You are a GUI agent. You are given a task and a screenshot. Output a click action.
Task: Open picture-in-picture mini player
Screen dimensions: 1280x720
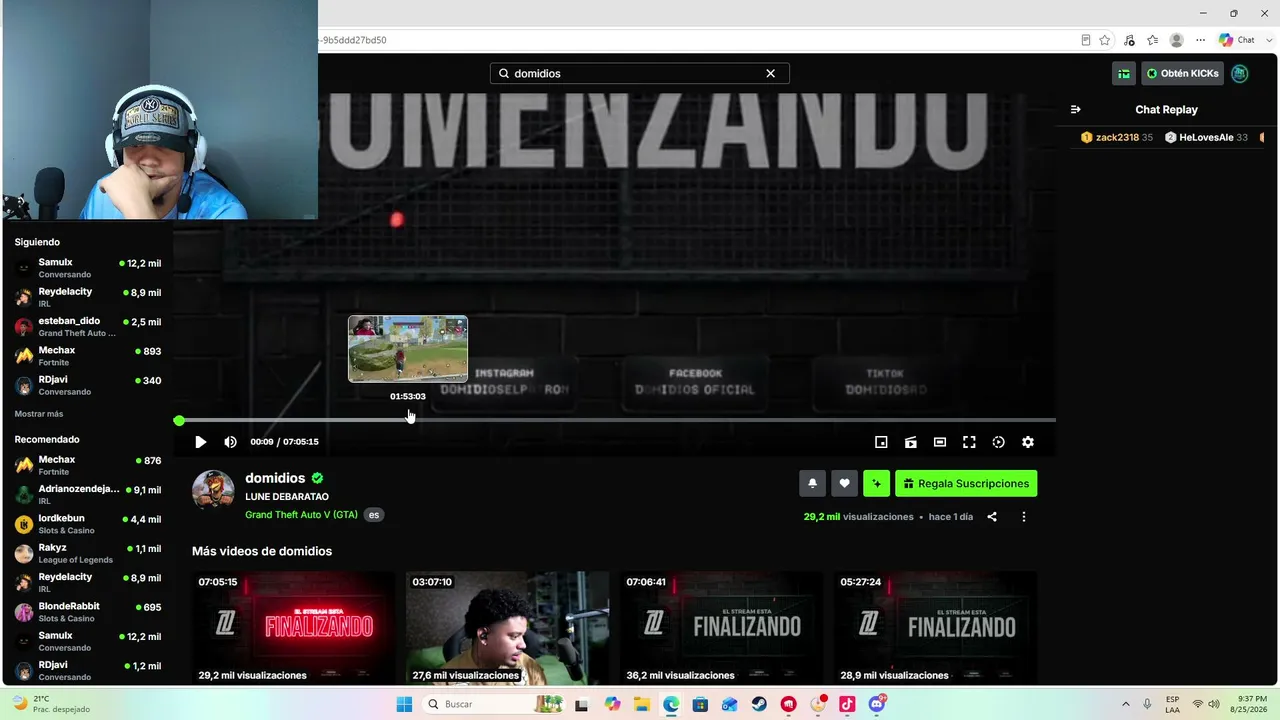click(x=881, y=442)
